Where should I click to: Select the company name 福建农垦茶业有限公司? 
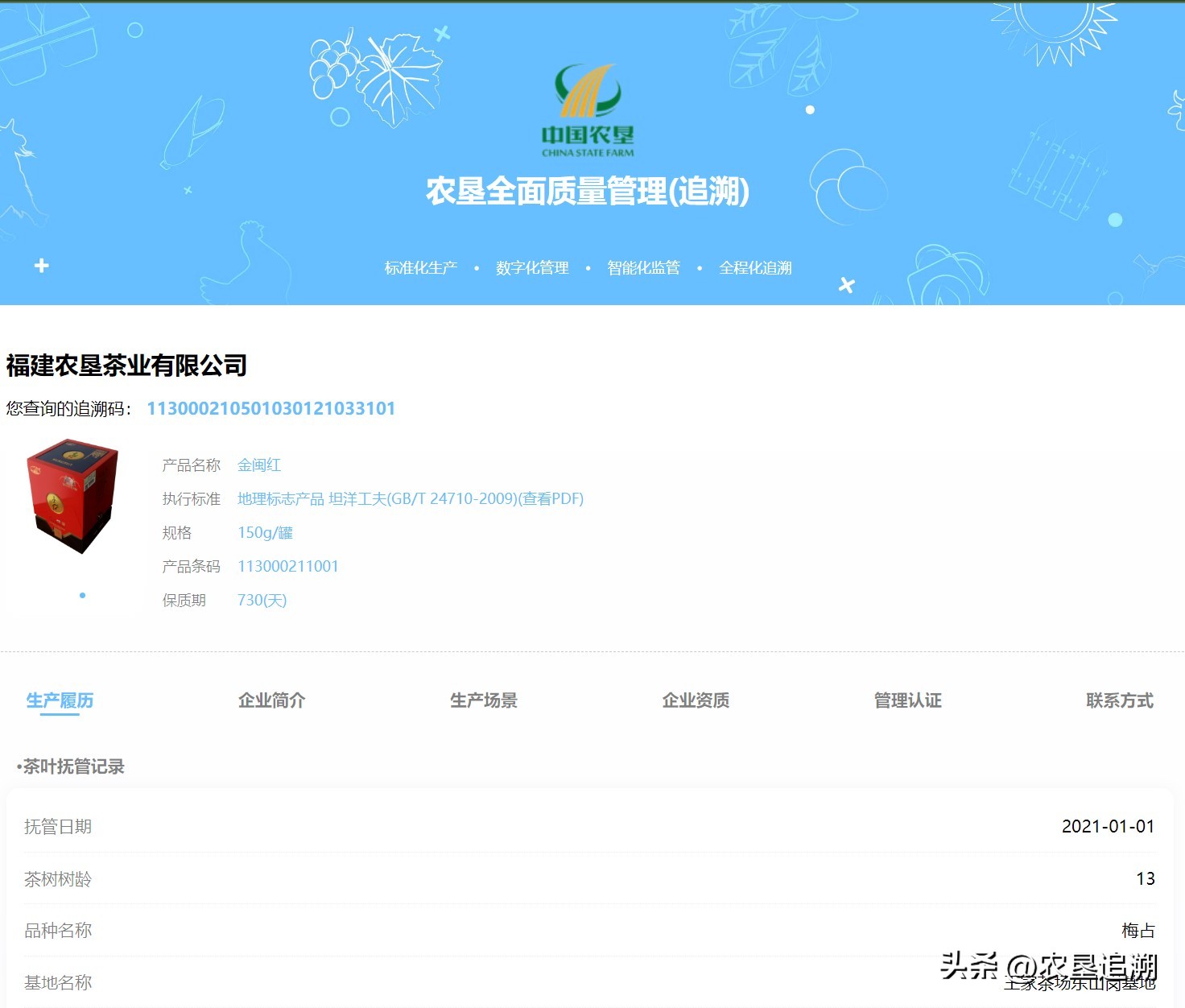pos(126,366)
